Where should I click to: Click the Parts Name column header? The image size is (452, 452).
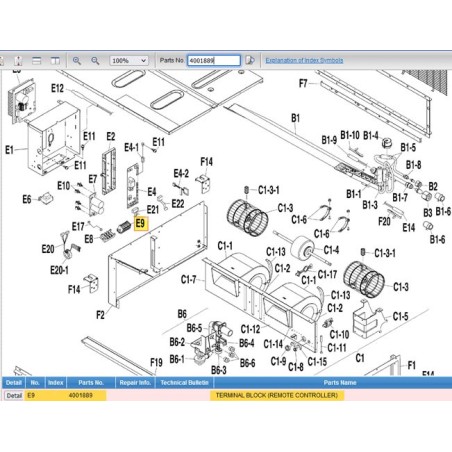pos(340,383)
